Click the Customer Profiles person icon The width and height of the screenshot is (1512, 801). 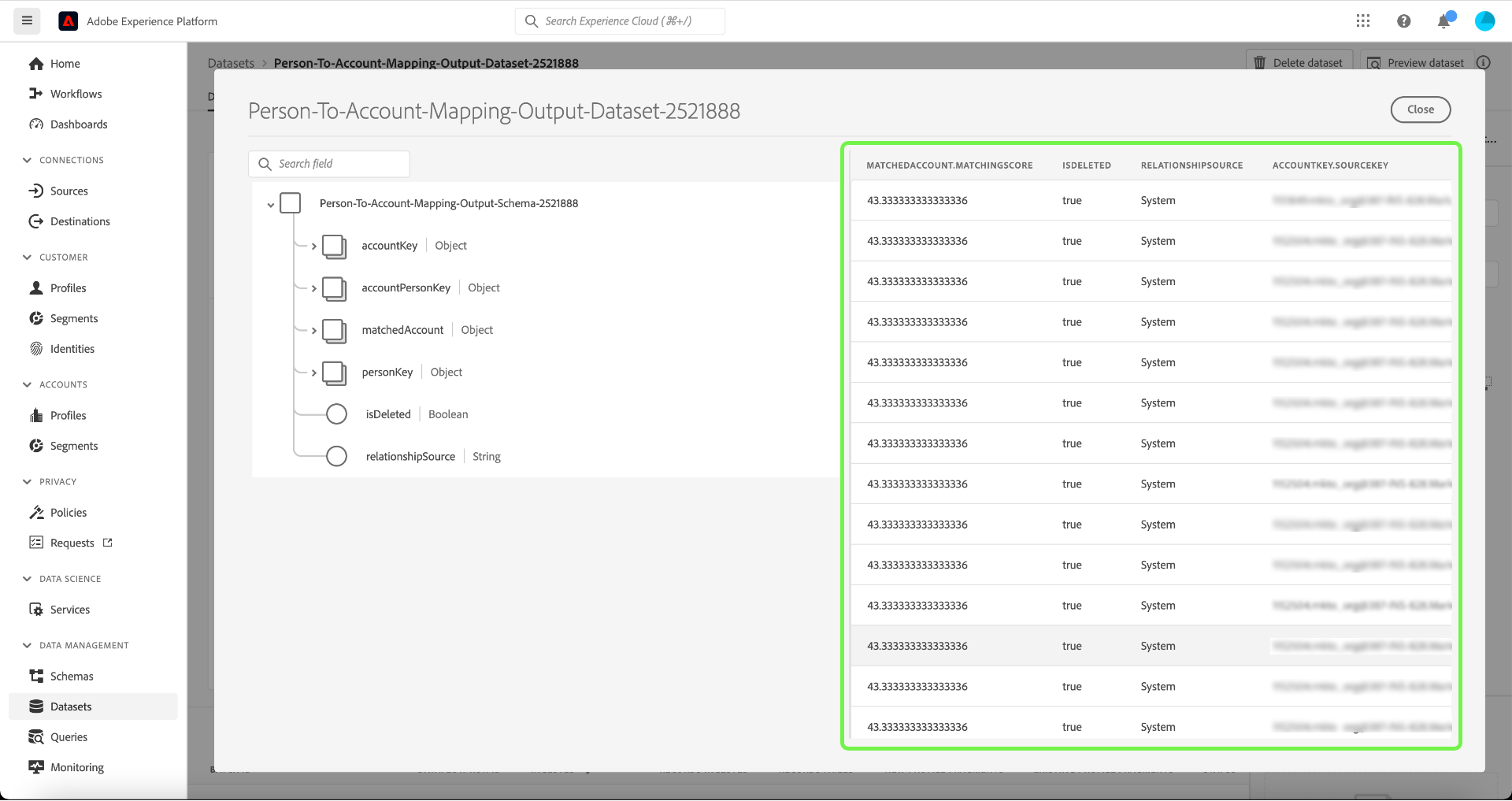tap(36, 288)
